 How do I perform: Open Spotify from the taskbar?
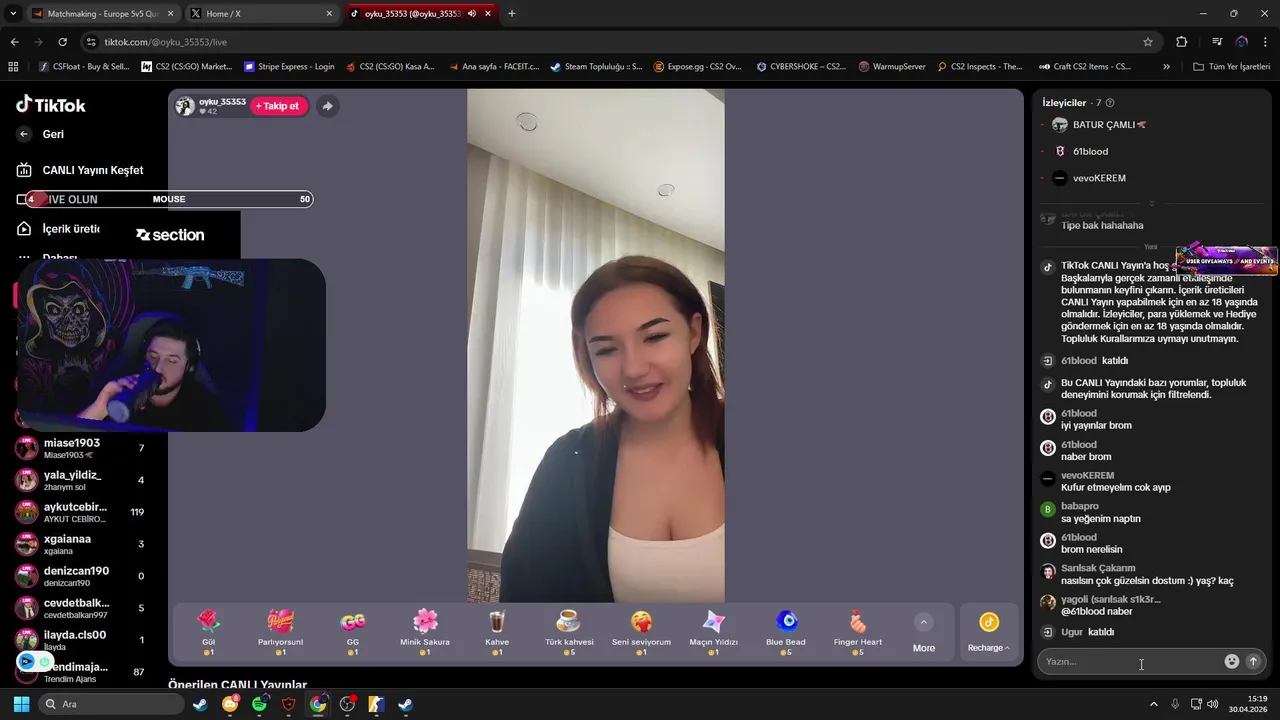pos(259,704)
